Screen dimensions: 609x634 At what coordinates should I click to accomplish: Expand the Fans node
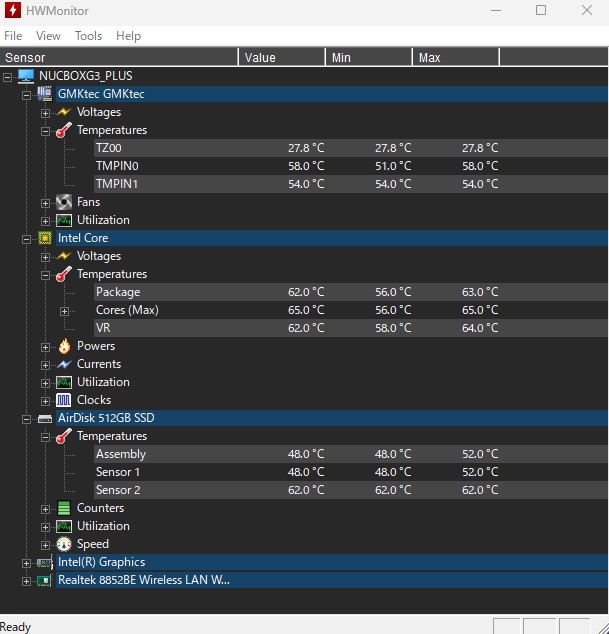[45, 203]
